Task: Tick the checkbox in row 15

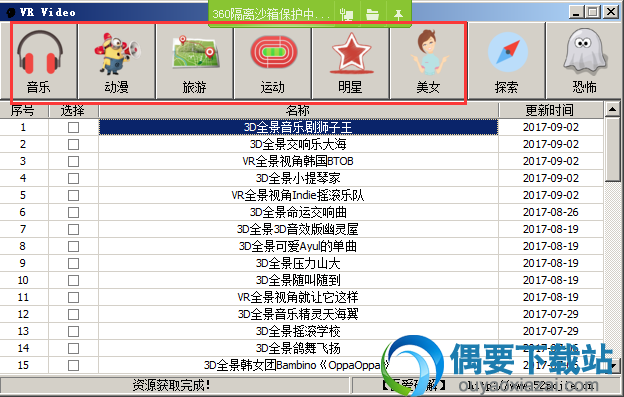Action: tap(73, 366)
